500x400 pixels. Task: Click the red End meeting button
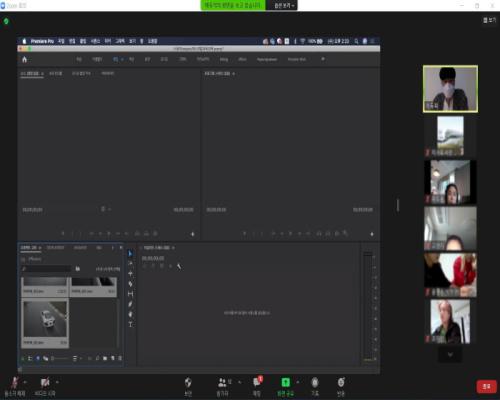(x=486, y=386)
